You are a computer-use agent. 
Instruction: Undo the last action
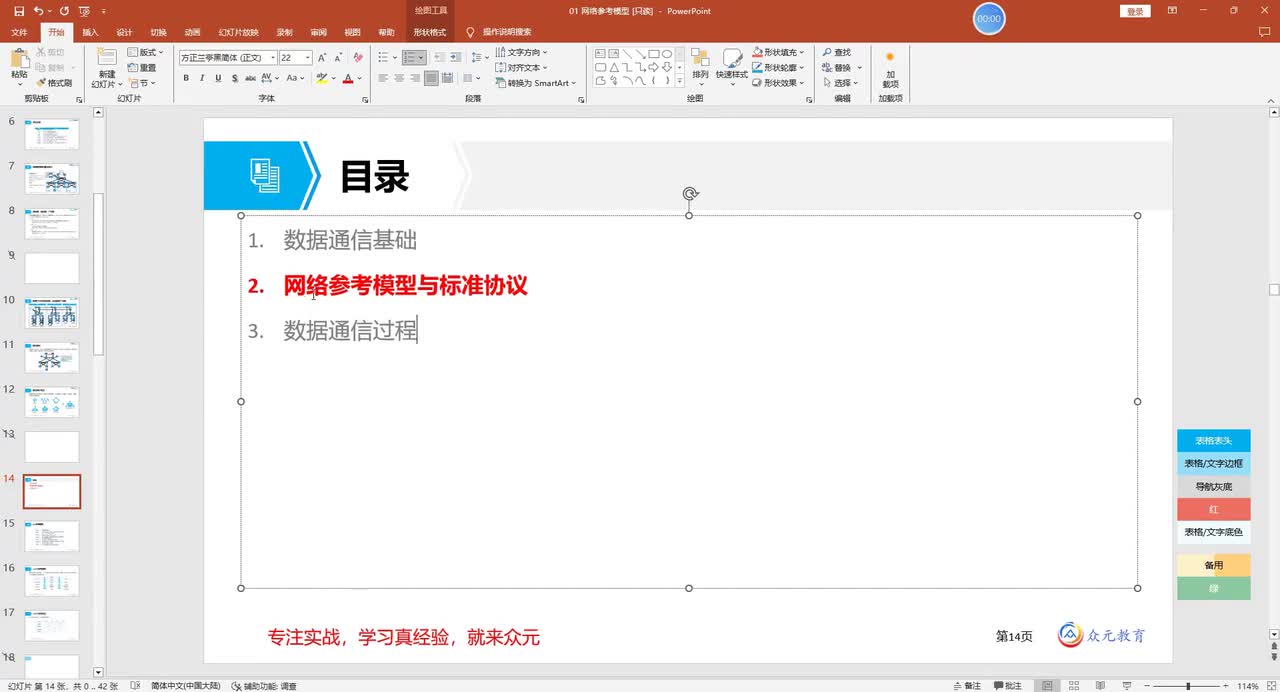pos(38,11)
